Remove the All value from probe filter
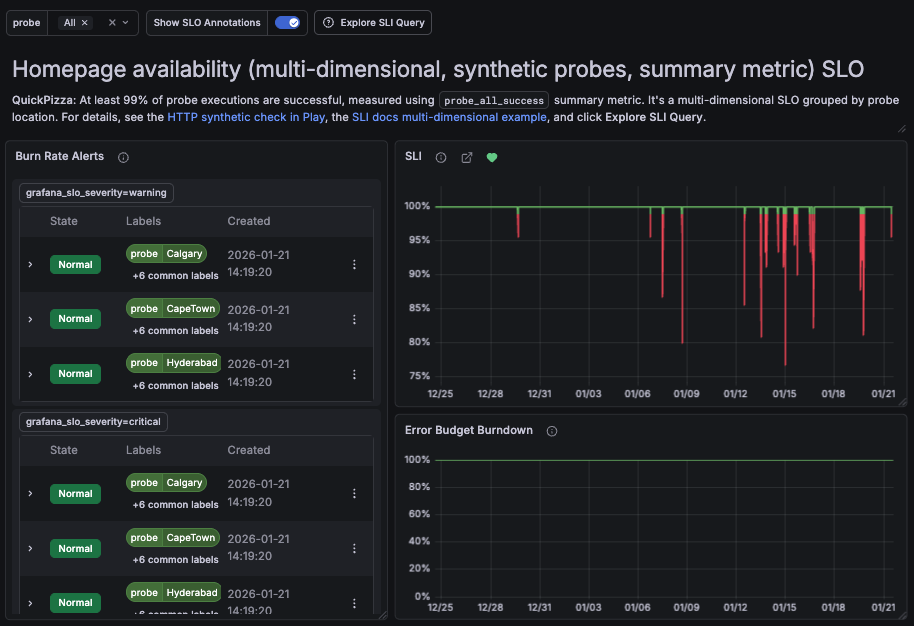Screen dimensions: 914x626 85,22
